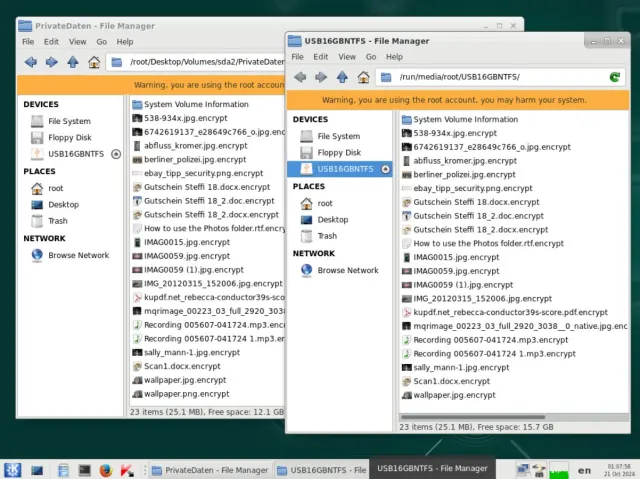
Task: Eject USB16GBNTFS in the PrivateDaten window sidebar
Action: 117,154
